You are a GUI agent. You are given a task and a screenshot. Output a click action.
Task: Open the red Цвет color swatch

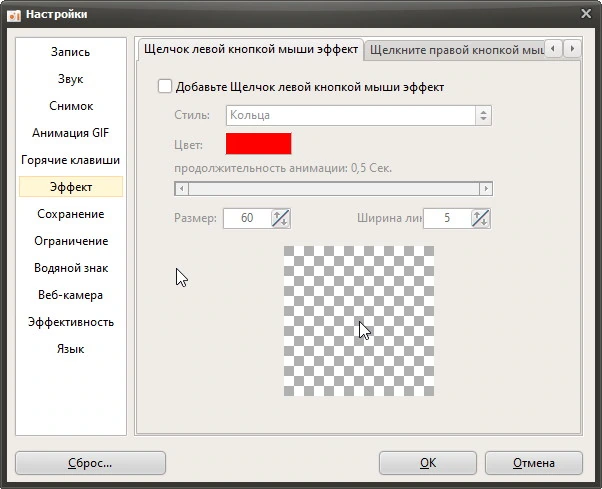point(258,144)
